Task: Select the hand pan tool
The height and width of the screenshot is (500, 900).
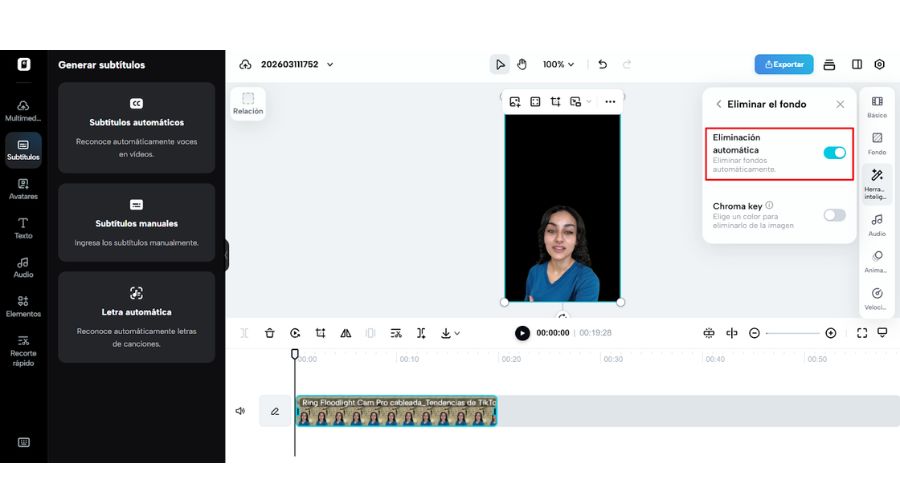Action: pos(521,64)
